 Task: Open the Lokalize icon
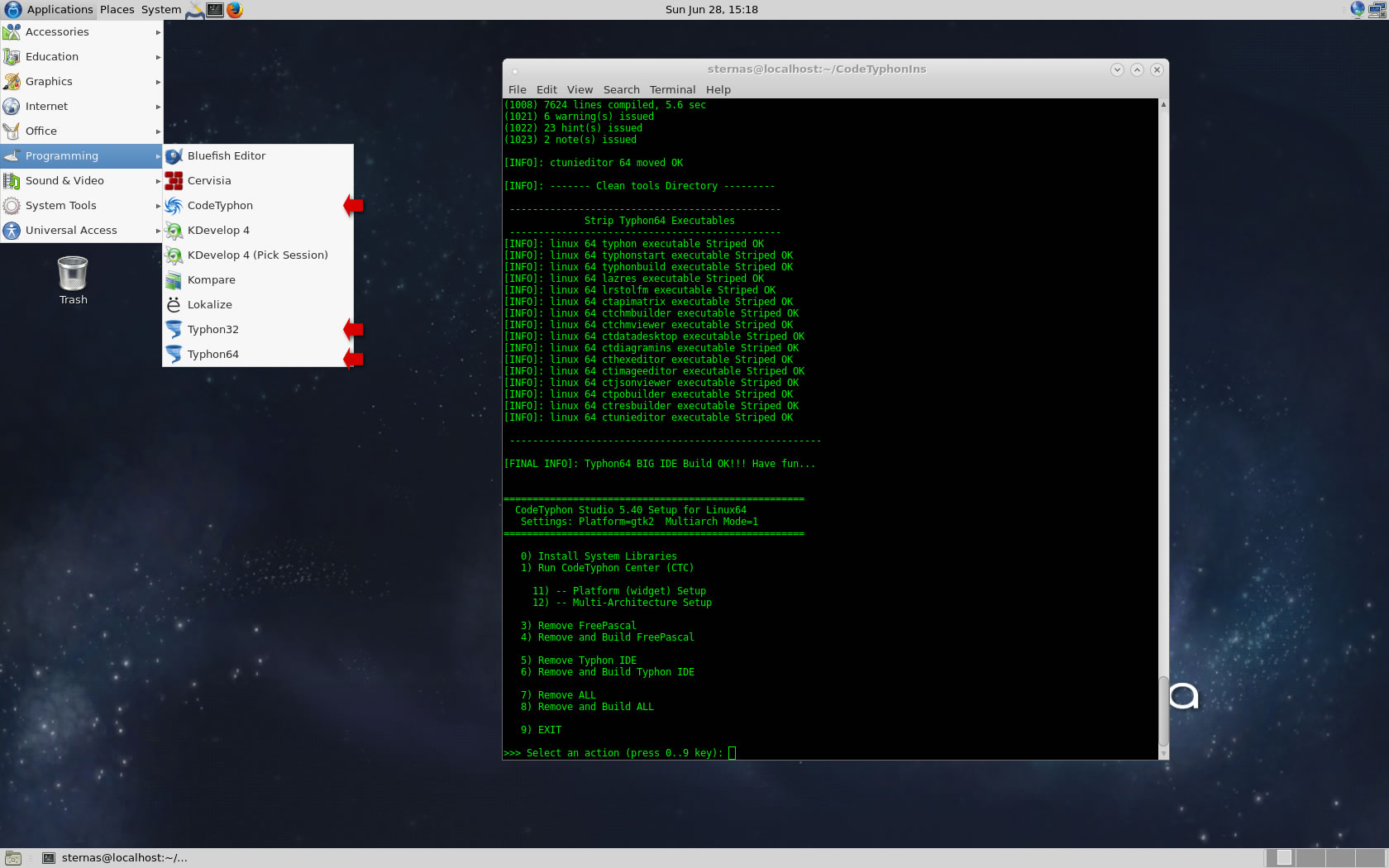174,304
